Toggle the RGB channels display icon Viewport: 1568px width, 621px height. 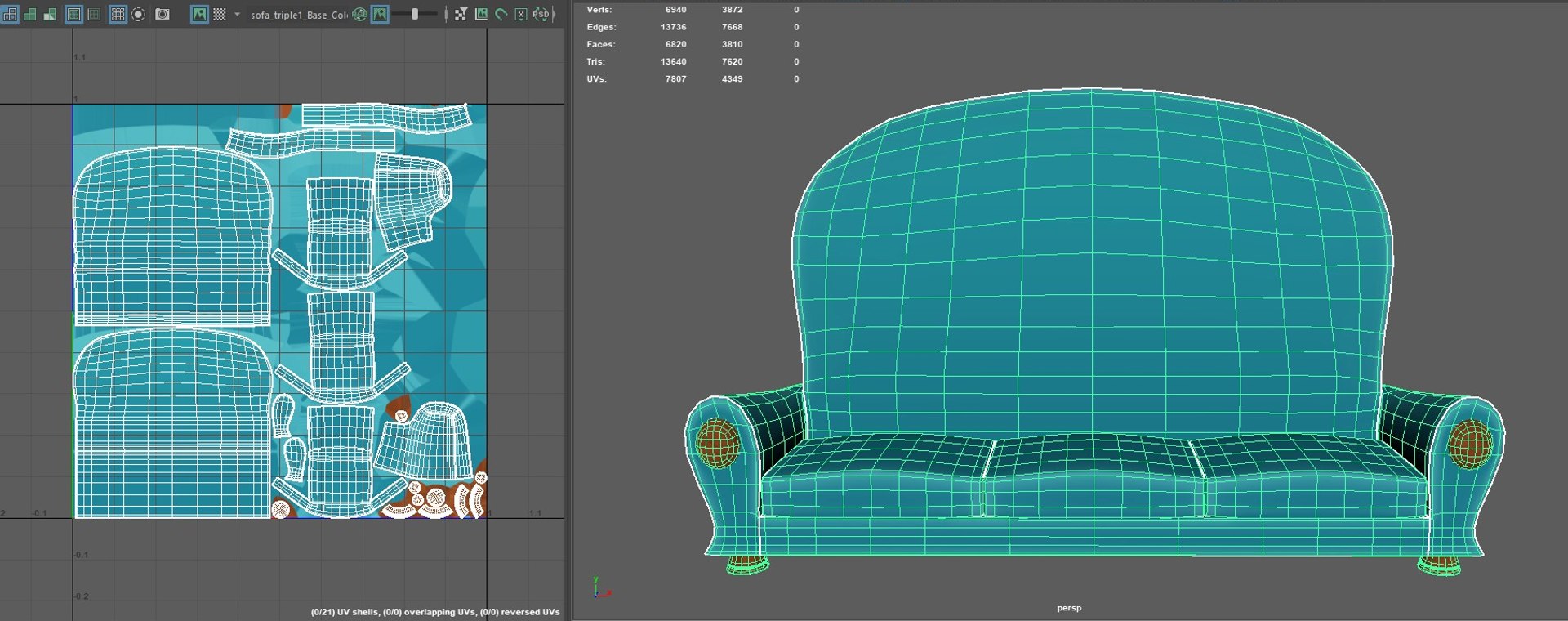coord(359,15)
